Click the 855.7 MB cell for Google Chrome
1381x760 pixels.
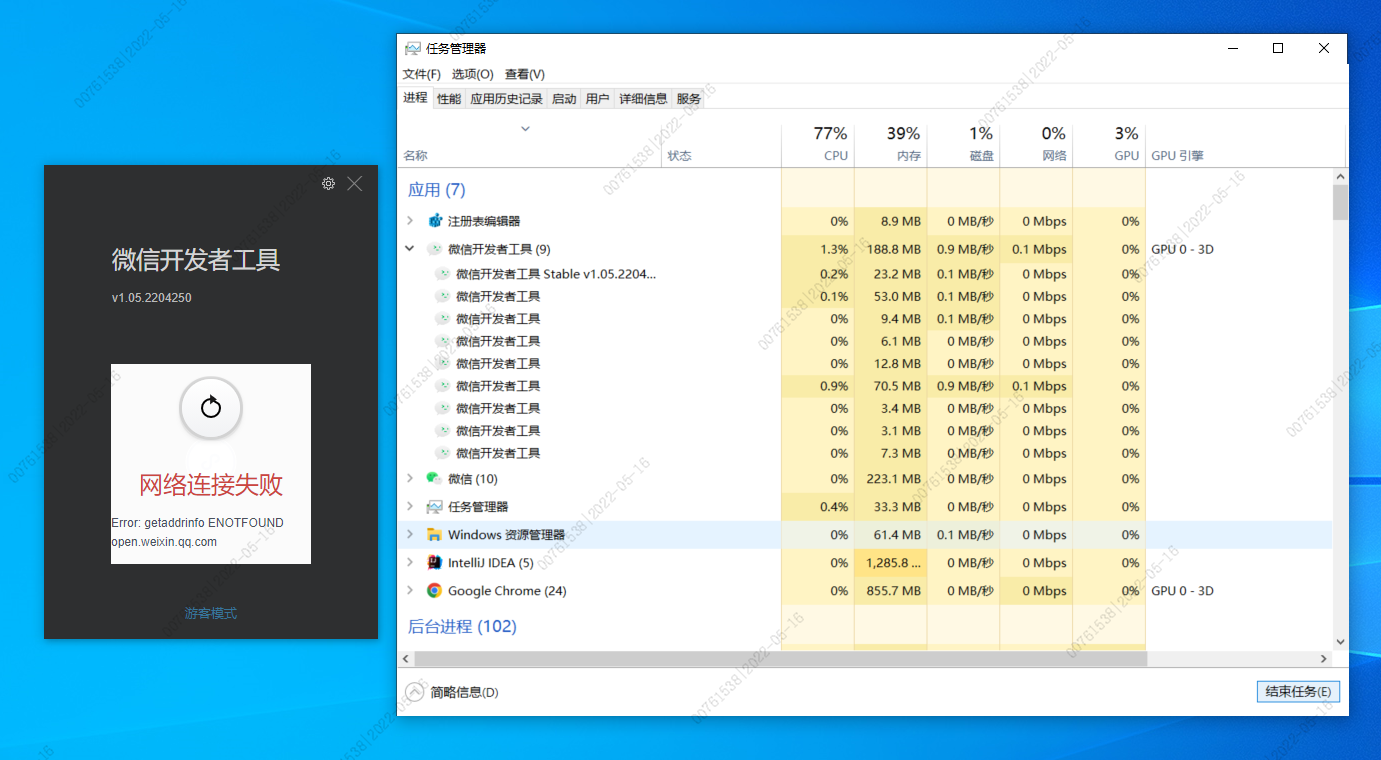891,591
